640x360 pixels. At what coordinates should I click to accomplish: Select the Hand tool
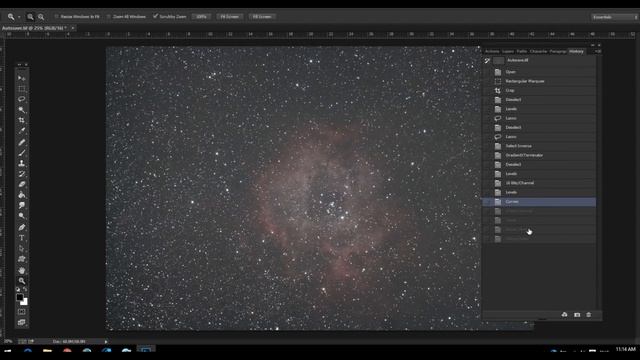pos(22,270)
